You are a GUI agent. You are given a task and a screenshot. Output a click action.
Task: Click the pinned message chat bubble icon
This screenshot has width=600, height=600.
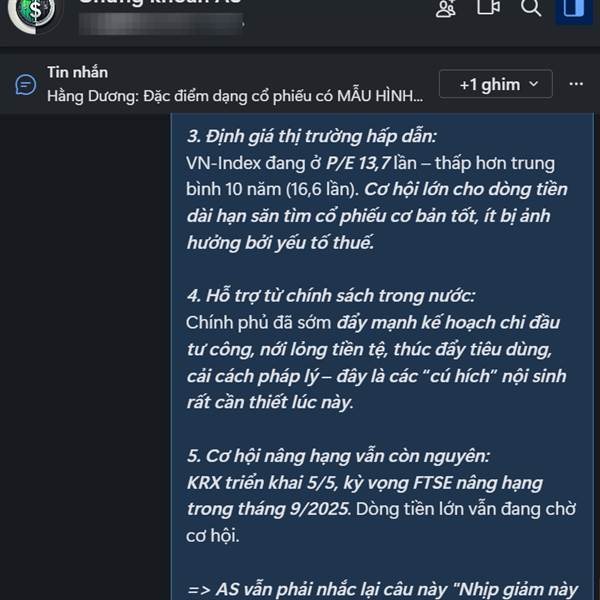tap(26, 85)
